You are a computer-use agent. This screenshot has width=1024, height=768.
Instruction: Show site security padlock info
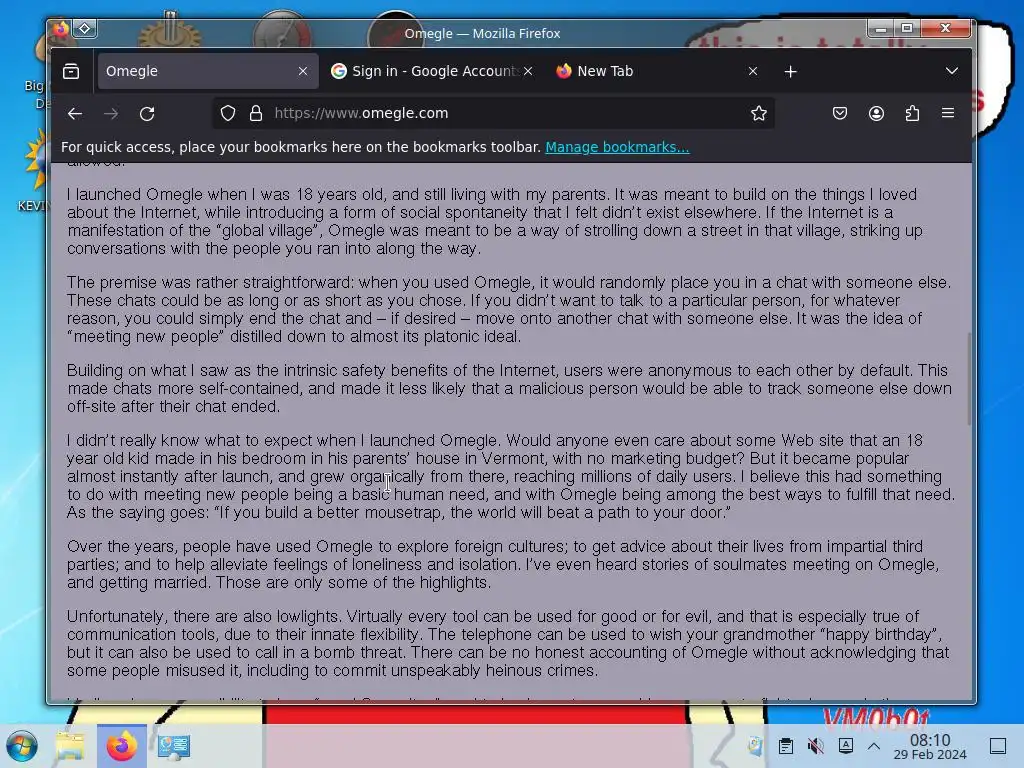click(256, 114)
